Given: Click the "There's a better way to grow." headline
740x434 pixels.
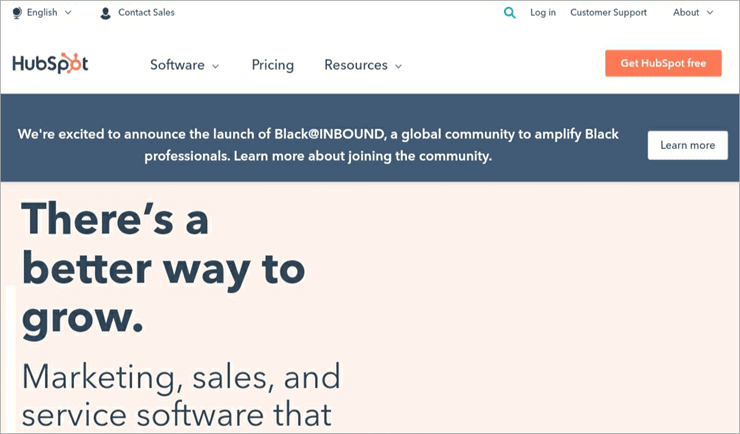Looking at the screenshot, I should pos(163,269).
